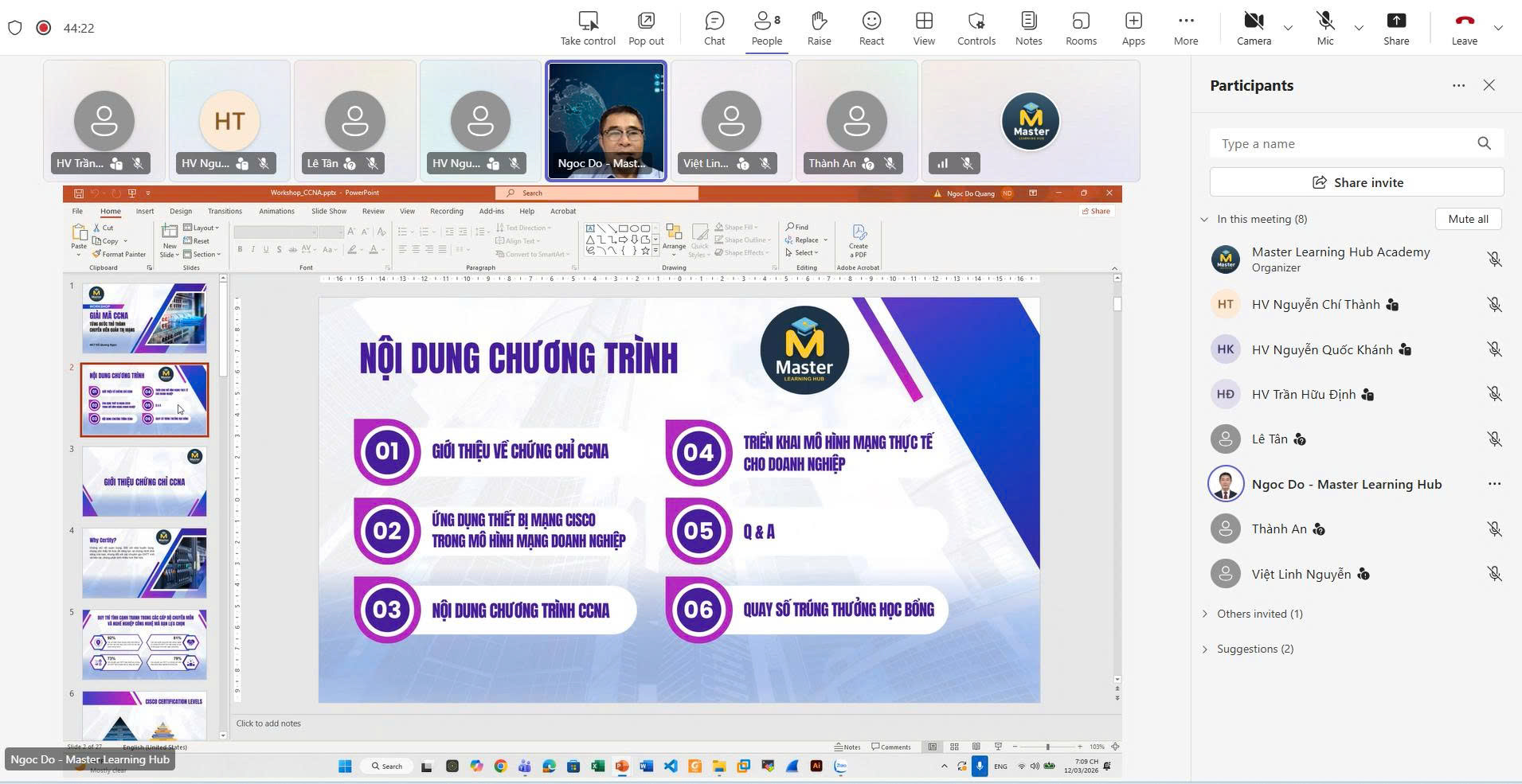Open the Rooms breakout icon
Screen dimensions: 1522x784
[1081, 28]
